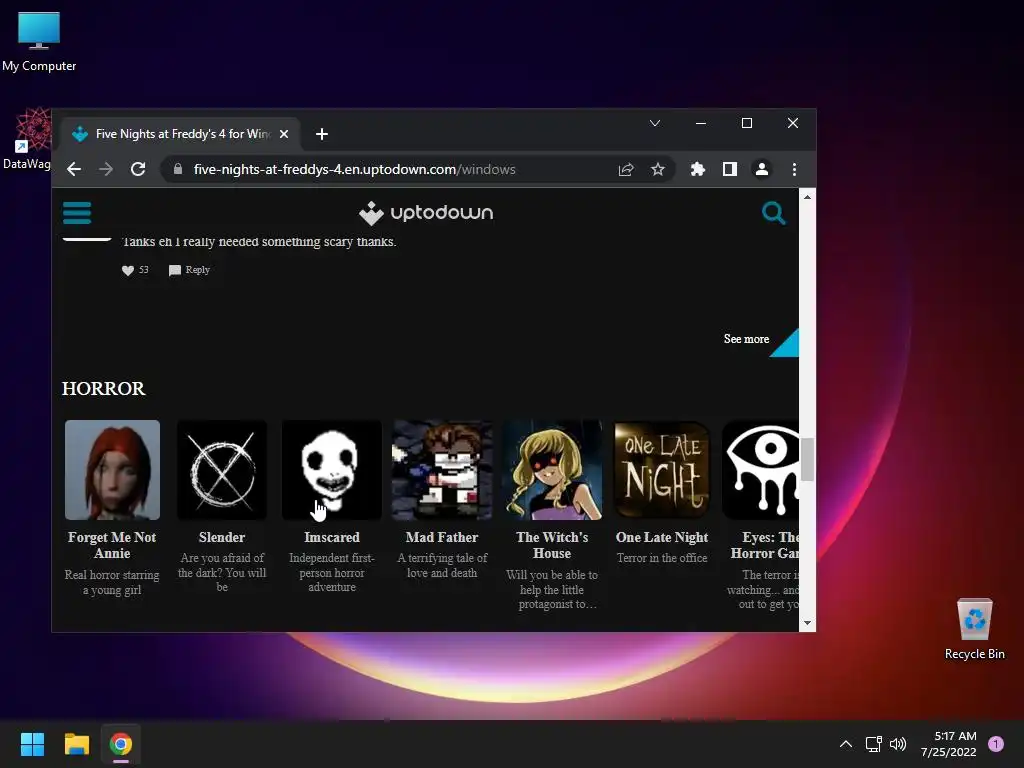The width and height of the screenshot is (1024, 768).
Task: Open the notification badge in the tray
Action: (x=996, y=744)
